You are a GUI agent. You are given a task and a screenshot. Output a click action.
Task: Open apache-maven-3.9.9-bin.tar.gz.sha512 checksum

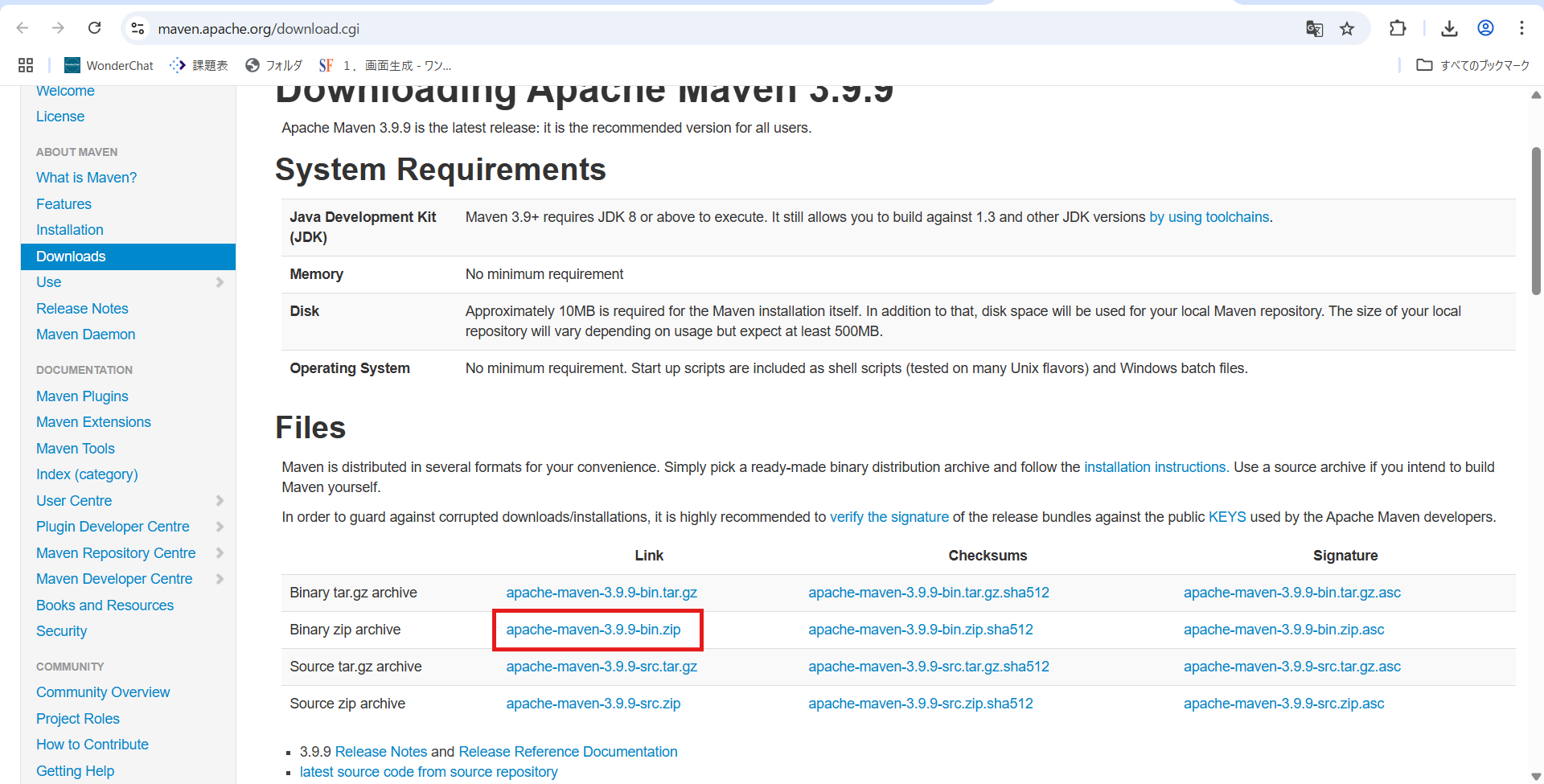929,593
